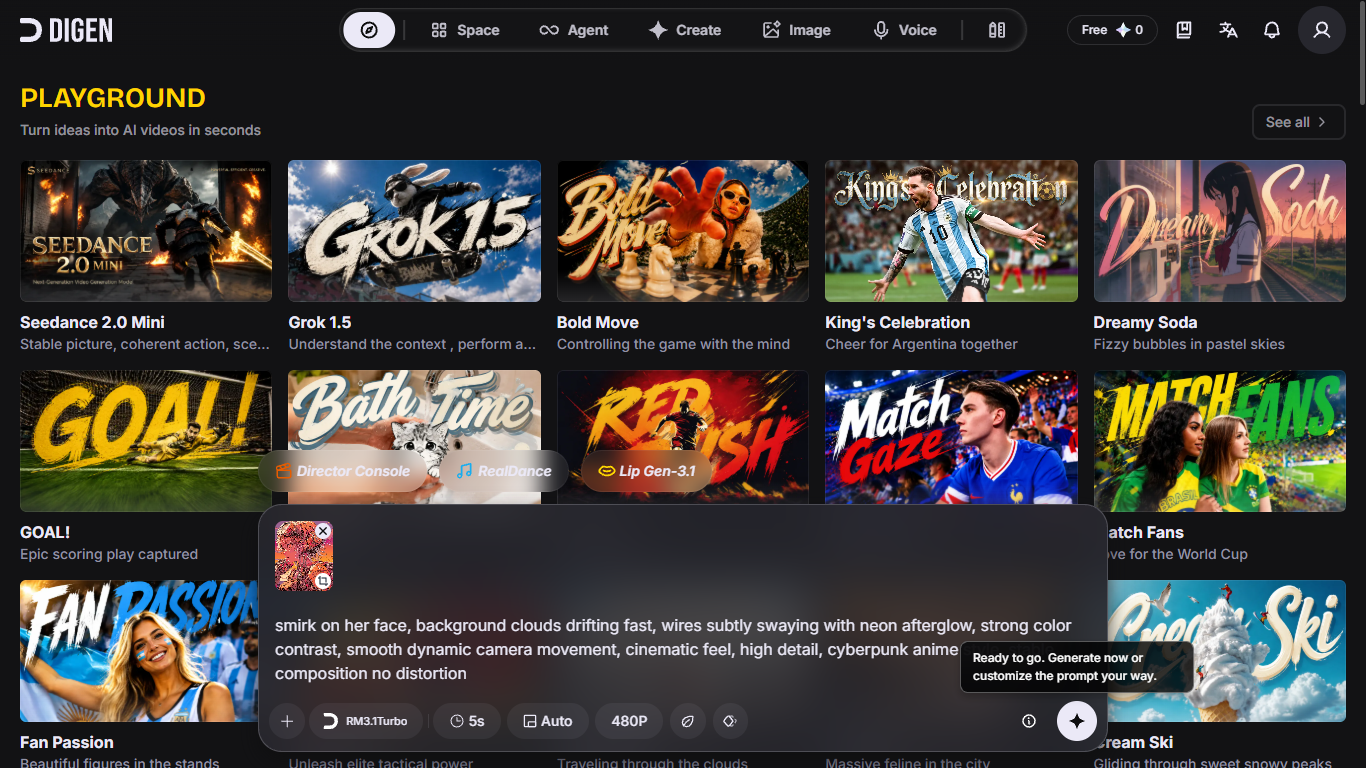The image size is (1366, 768).
Task: Open the 5s duration selector
Action: [467, 721]
